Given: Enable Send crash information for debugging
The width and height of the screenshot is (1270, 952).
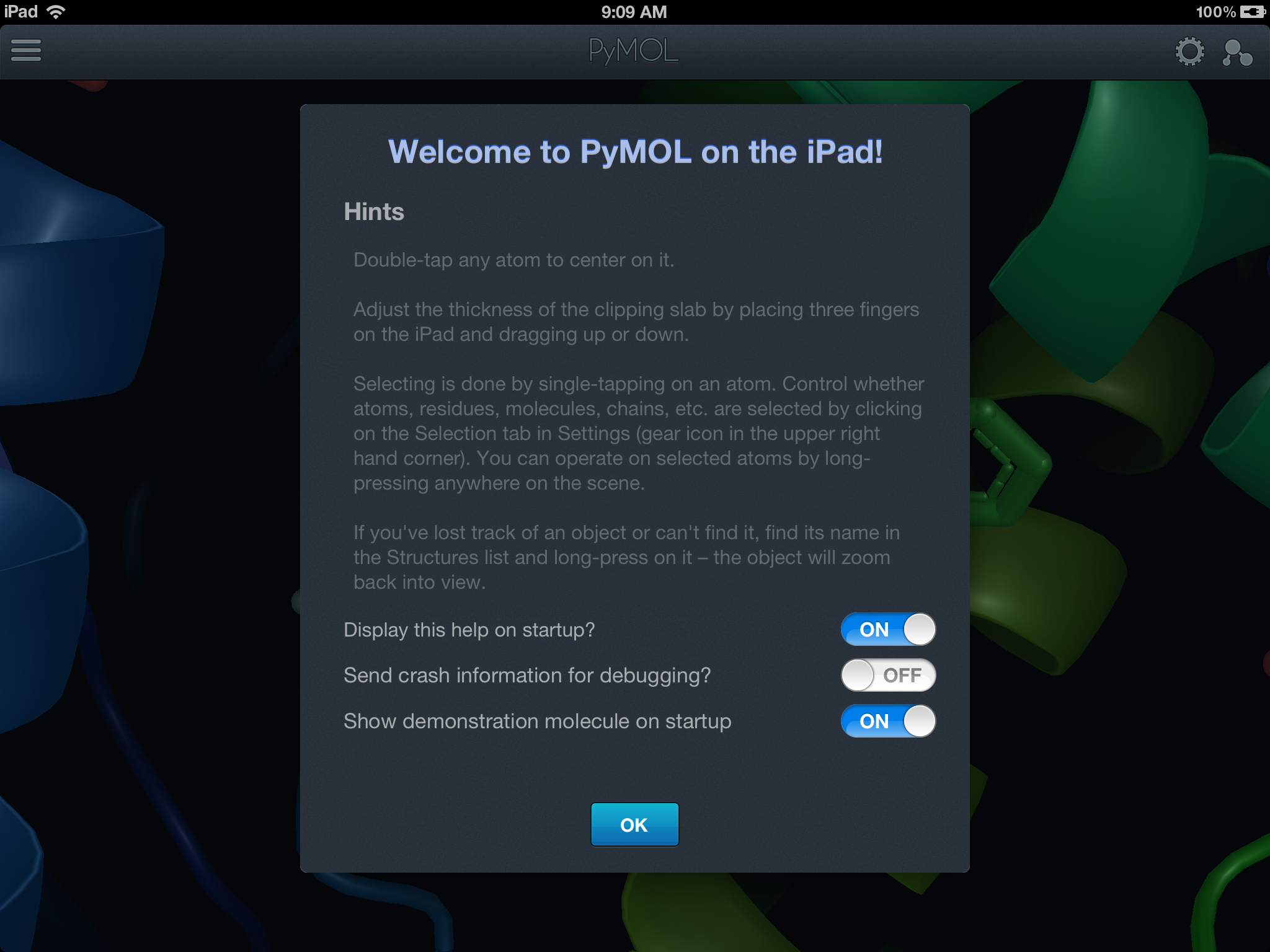Looking at the screenshot, I should (x=888, y=675).
